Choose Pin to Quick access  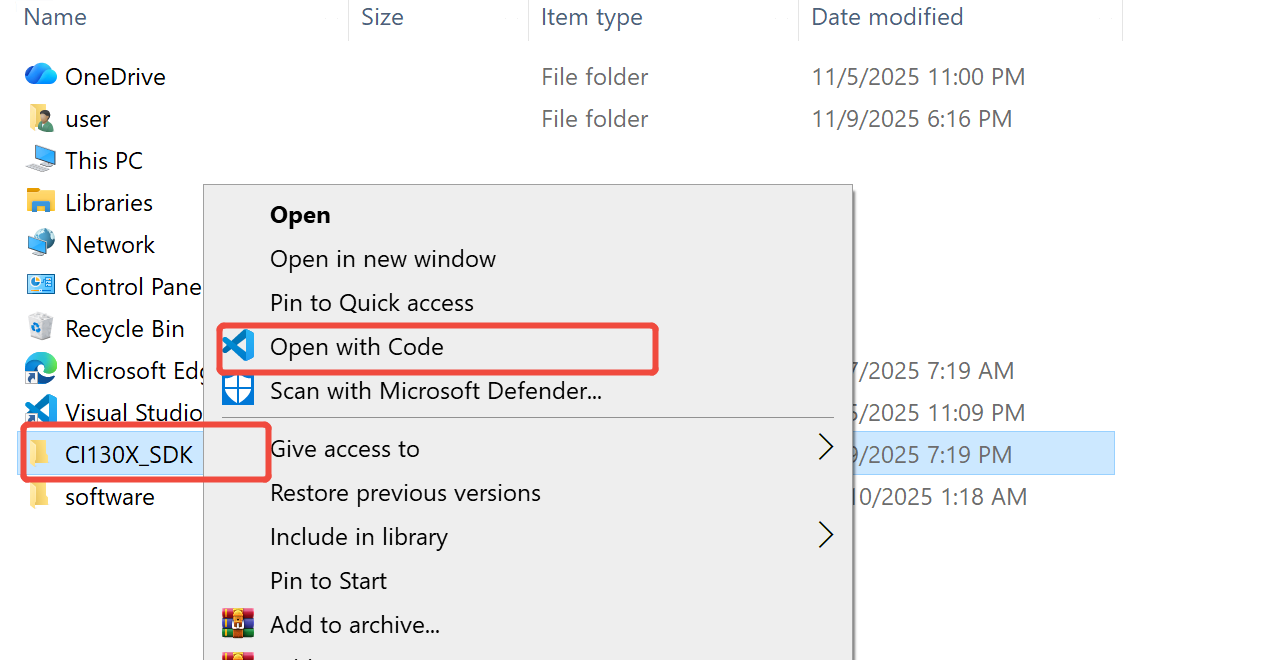coord(372,303)
